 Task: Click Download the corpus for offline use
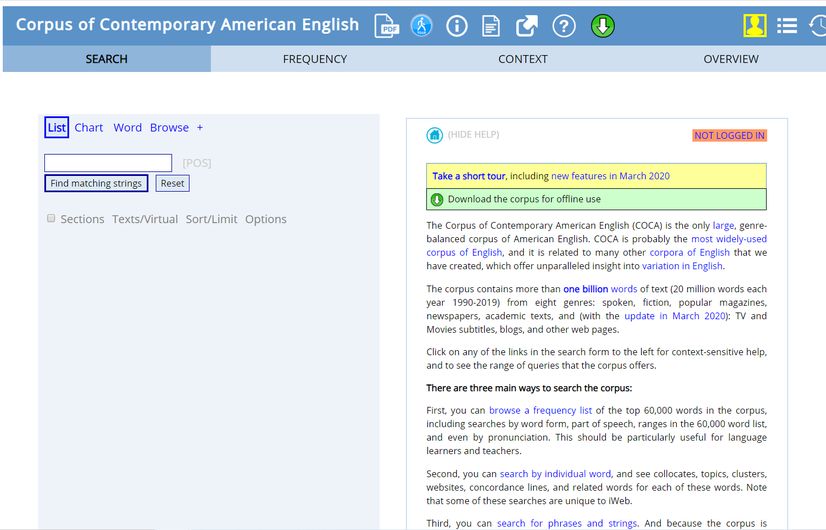(524, 199)
